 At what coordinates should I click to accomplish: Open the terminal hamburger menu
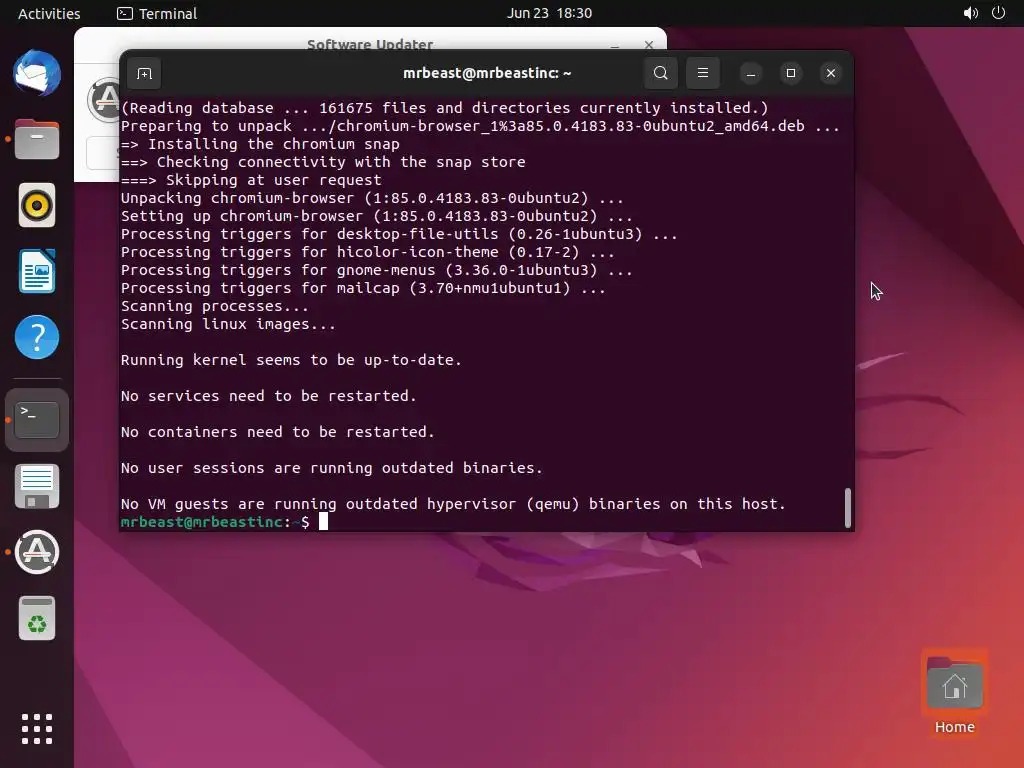[x=703, y=73]
